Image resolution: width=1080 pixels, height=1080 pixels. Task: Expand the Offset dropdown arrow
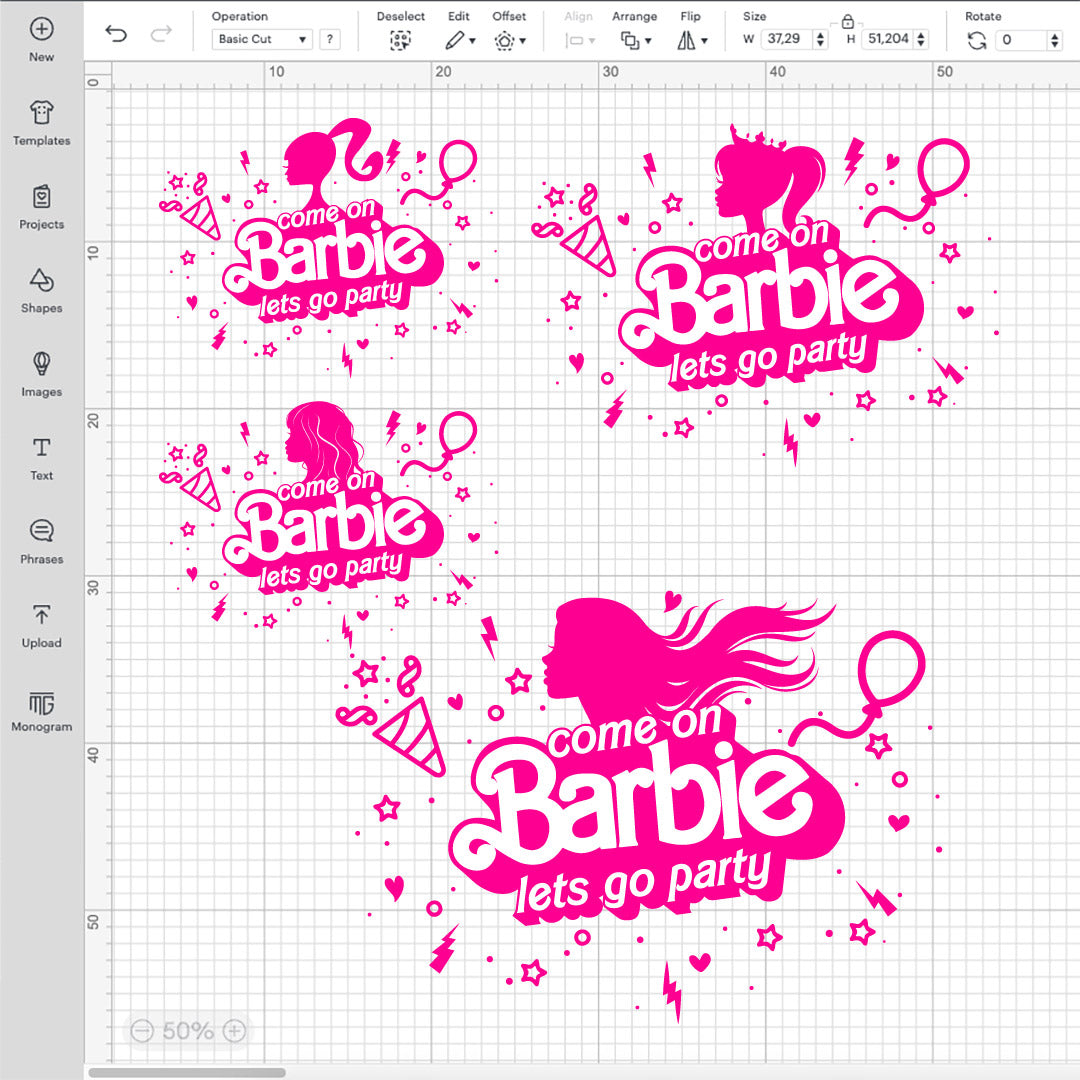tap(523, 41)
